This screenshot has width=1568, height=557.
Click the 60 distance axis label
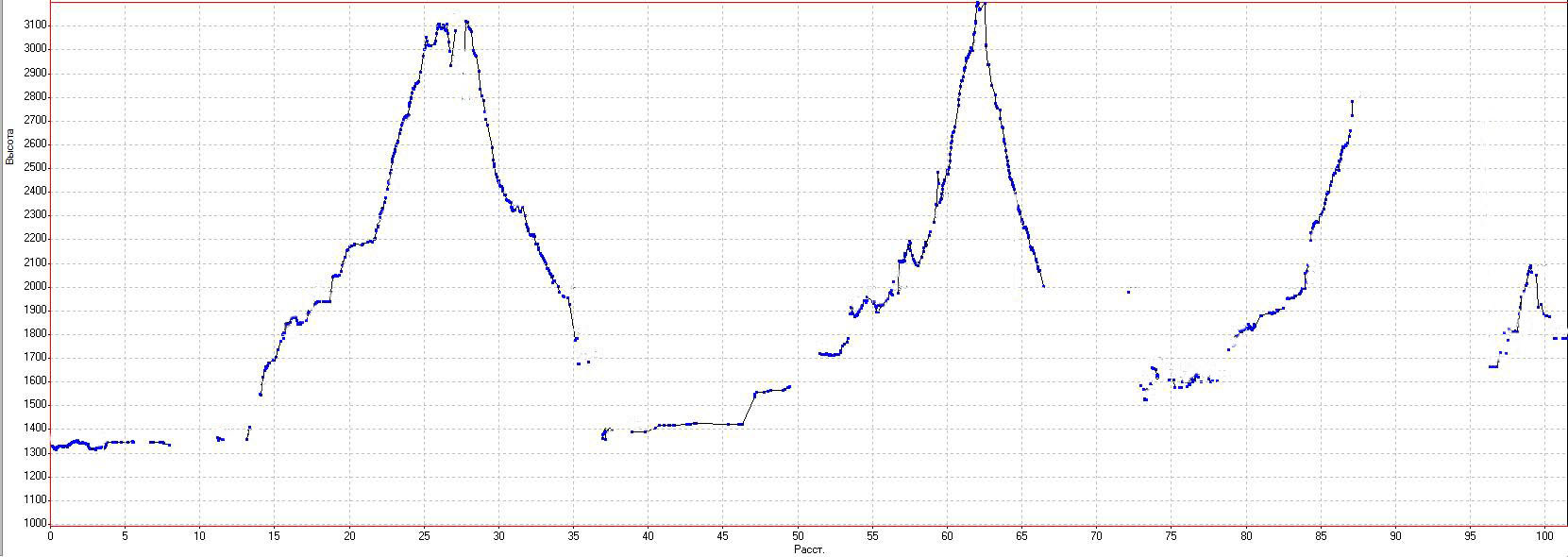tap(947, 536)
